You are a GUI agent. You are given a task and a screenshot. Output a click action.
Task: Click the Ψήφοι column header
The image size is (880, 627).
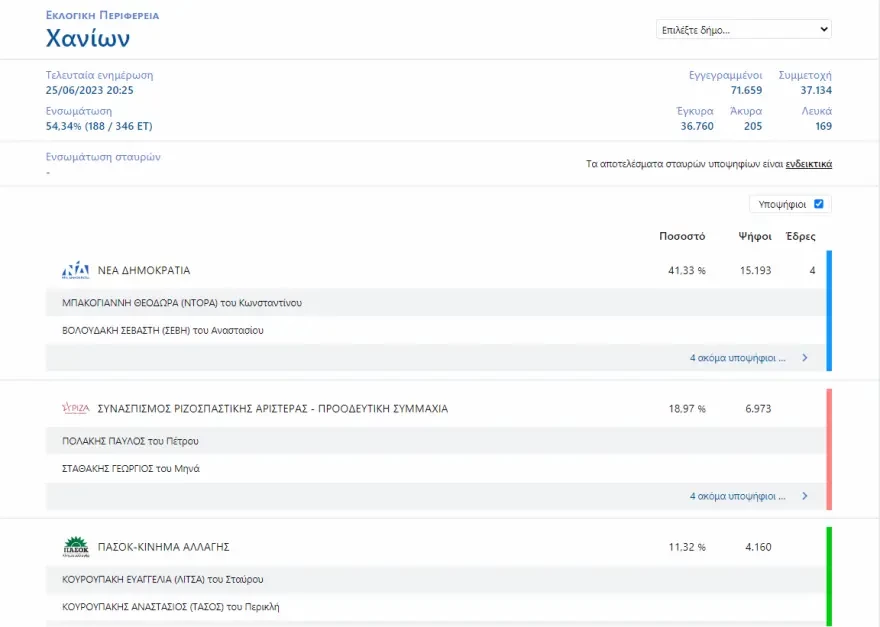[x=755, y=237]
